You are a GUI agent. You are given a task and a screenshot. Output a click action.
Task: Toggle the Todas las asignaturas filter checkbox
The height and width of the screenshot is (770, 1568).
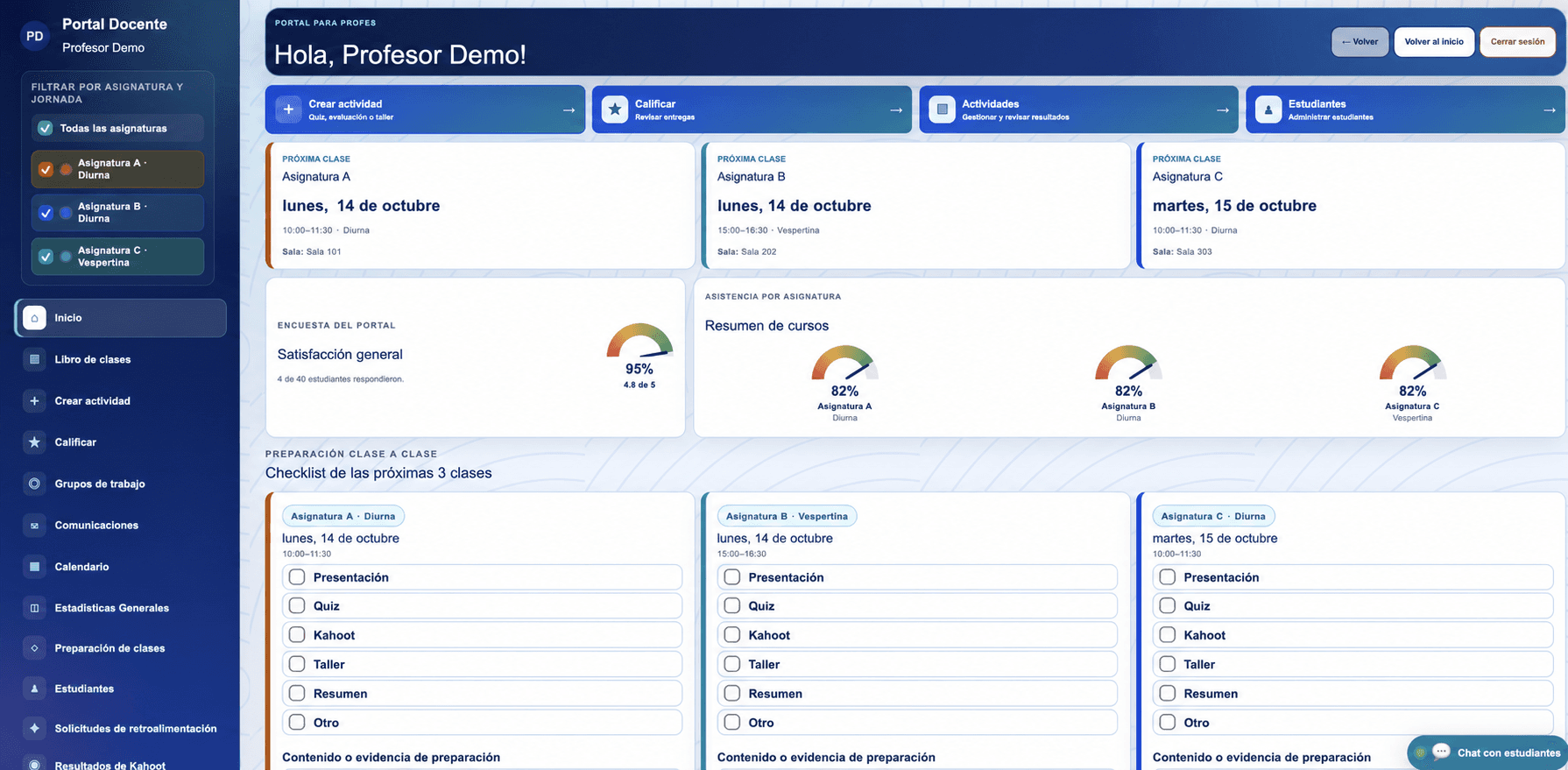pos(46,128)
